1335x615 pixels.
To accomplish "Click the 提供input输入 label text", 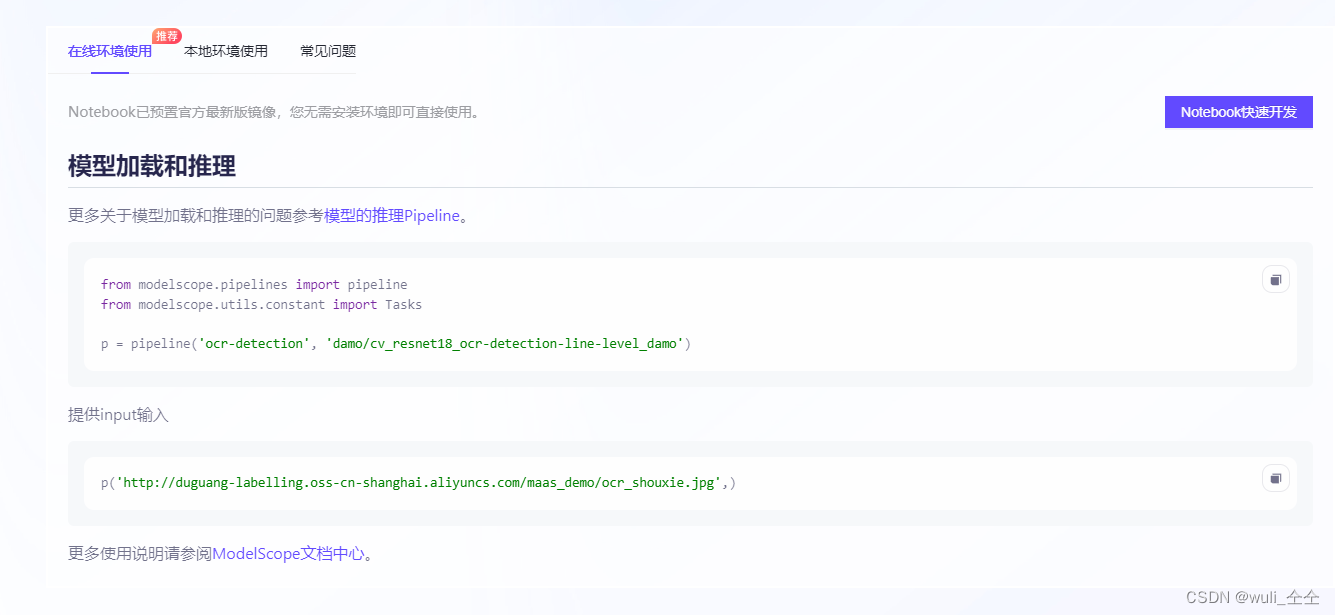I will click(117, 414).
